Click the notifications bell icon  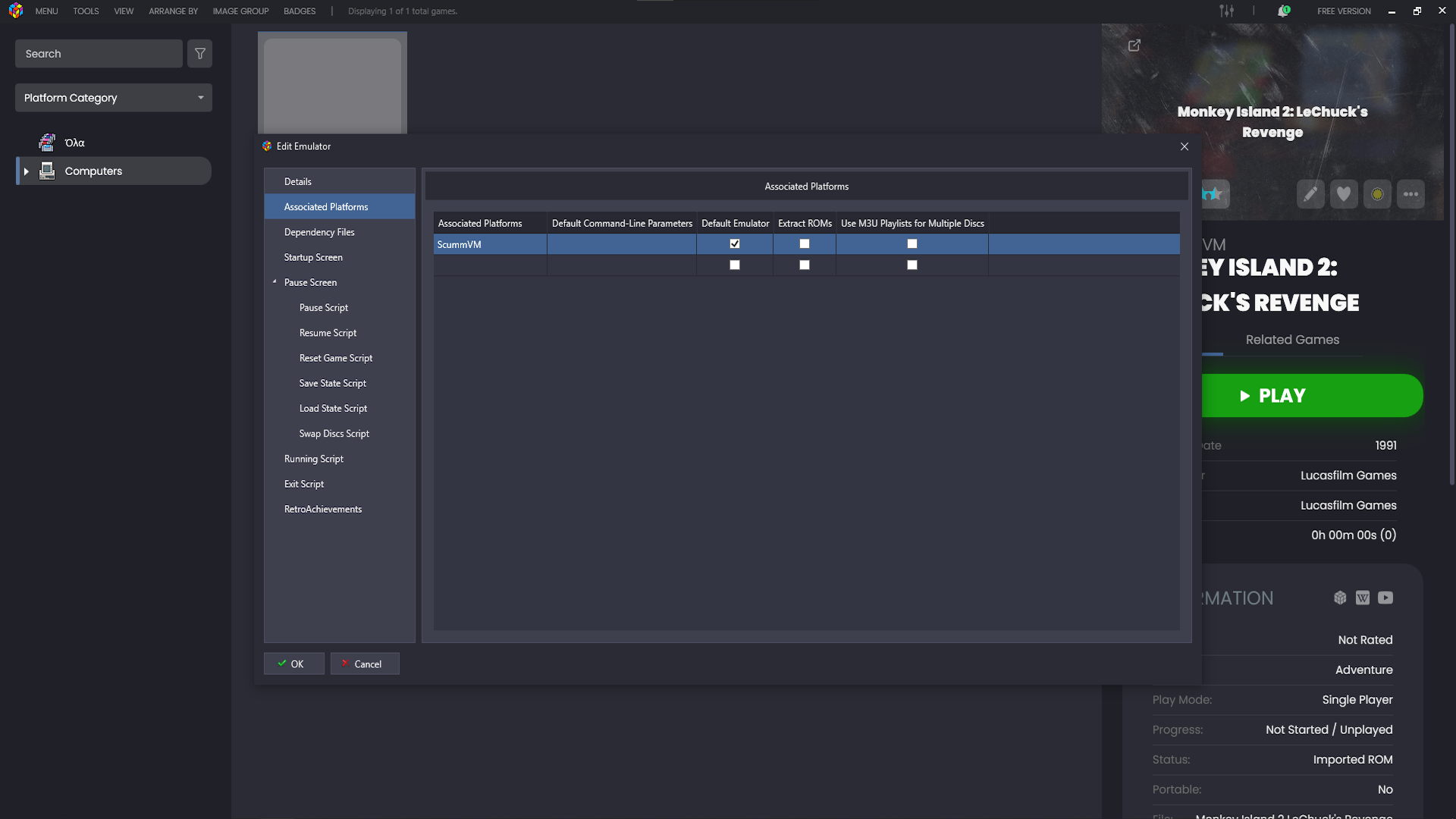(1282, 11)
